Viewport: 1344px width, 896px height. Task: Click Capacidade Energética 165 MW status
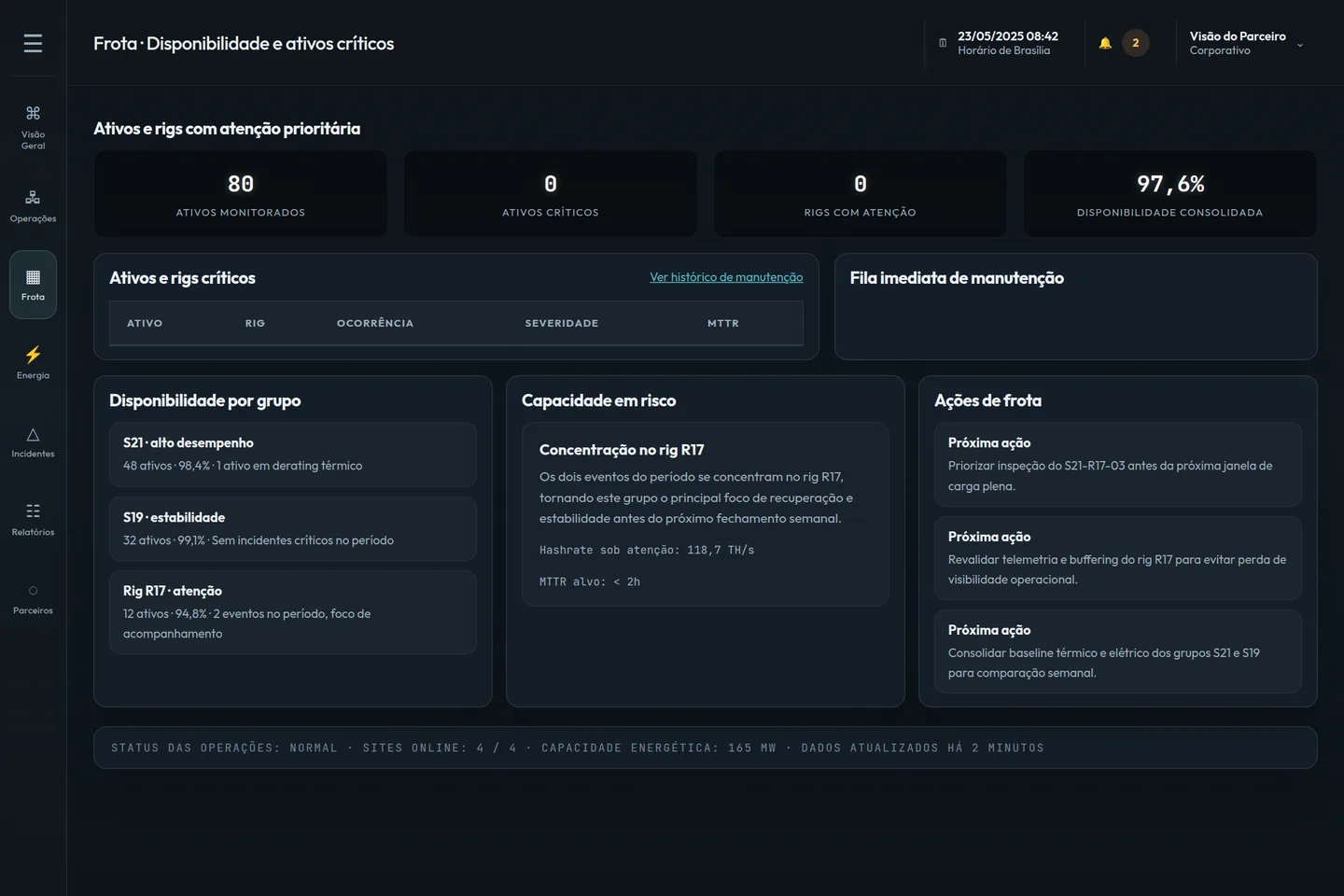(x=659, y=748)
